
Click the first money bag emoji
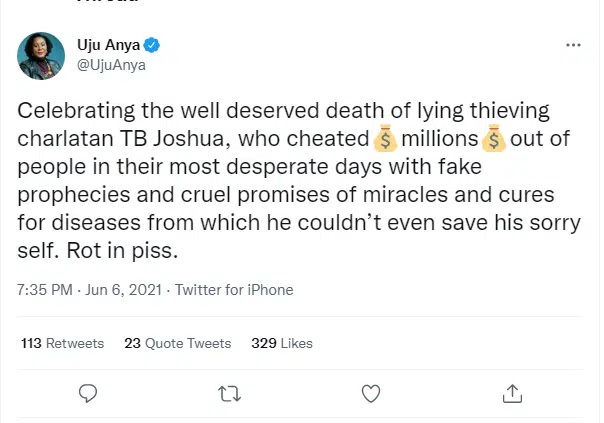[x=384, y=139]
